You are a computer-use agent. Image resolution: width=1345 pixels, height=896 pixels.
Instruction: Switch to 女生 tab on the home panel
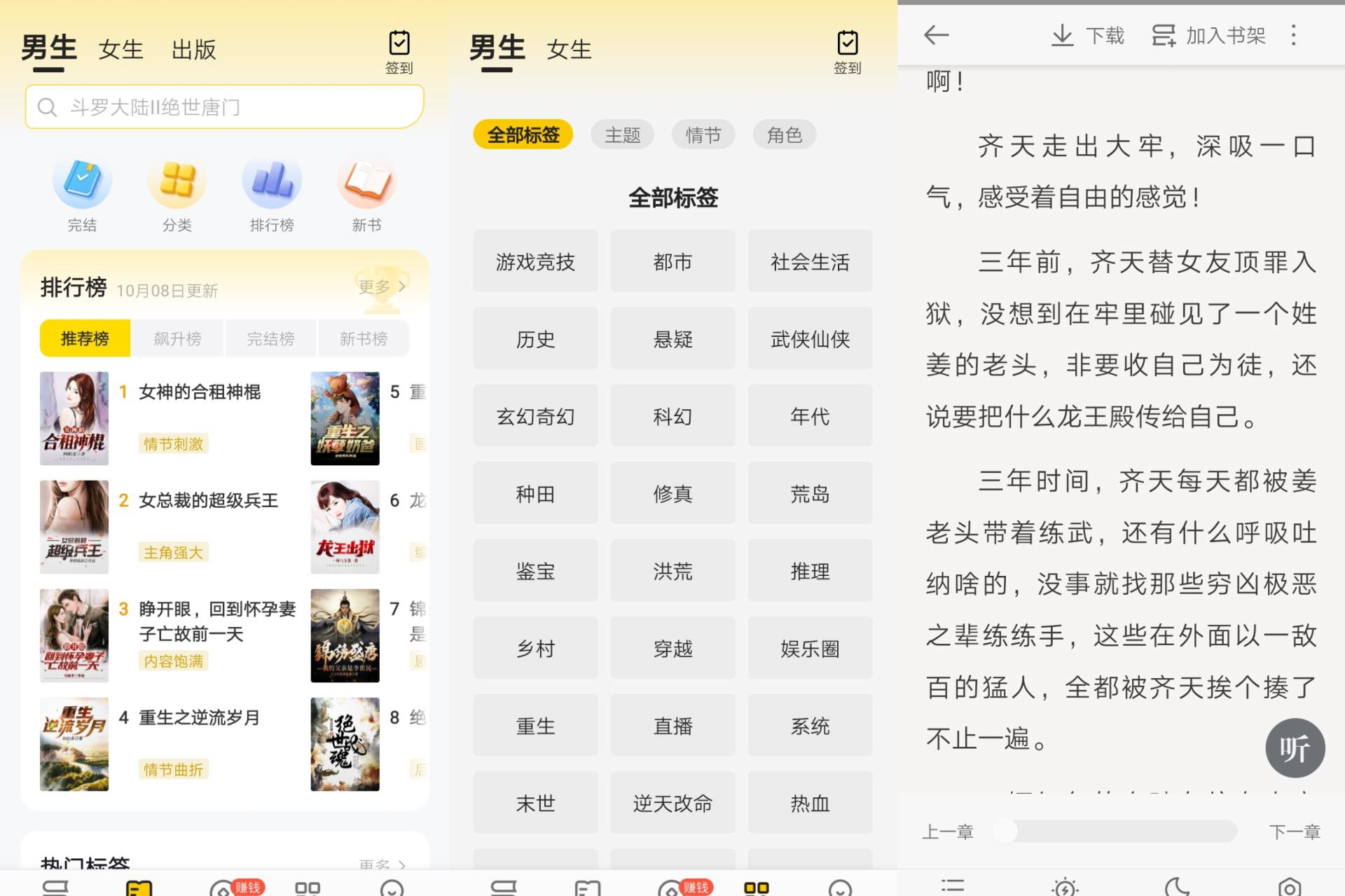tap(120, 50)
